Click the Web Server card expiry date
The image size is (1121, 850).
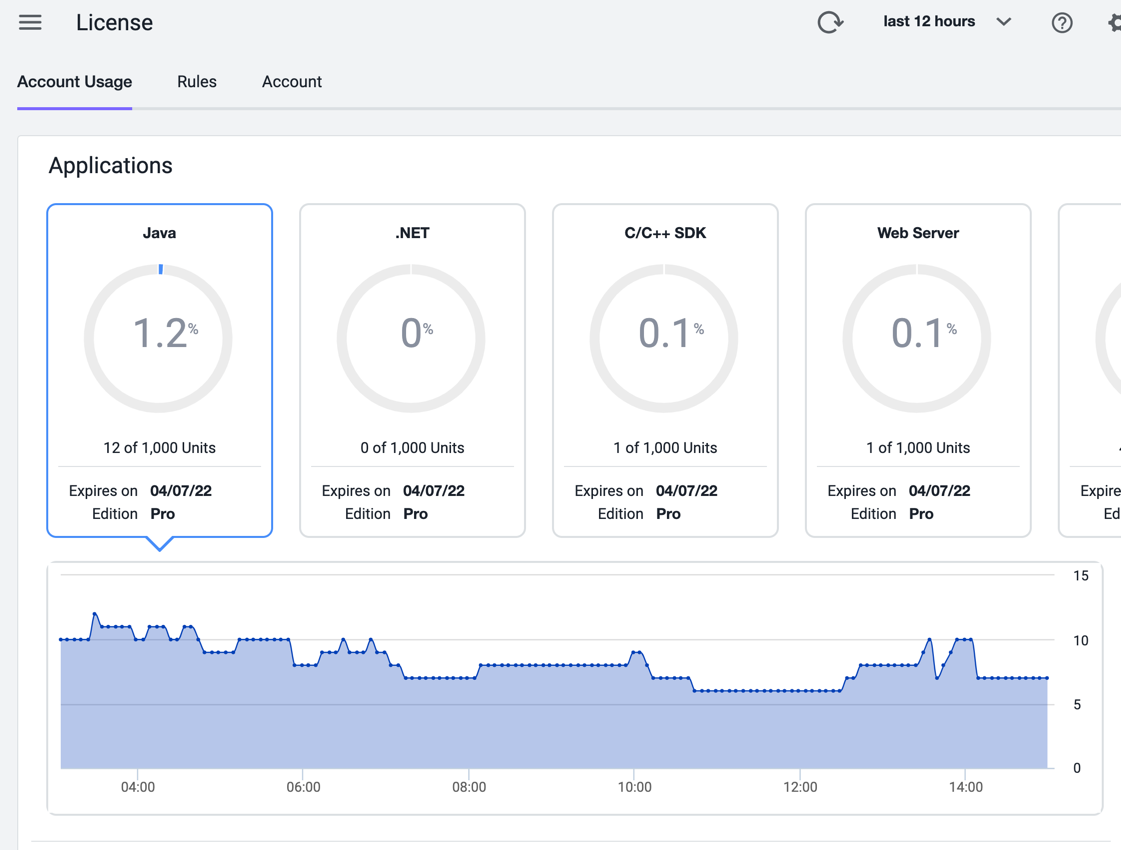939,490
